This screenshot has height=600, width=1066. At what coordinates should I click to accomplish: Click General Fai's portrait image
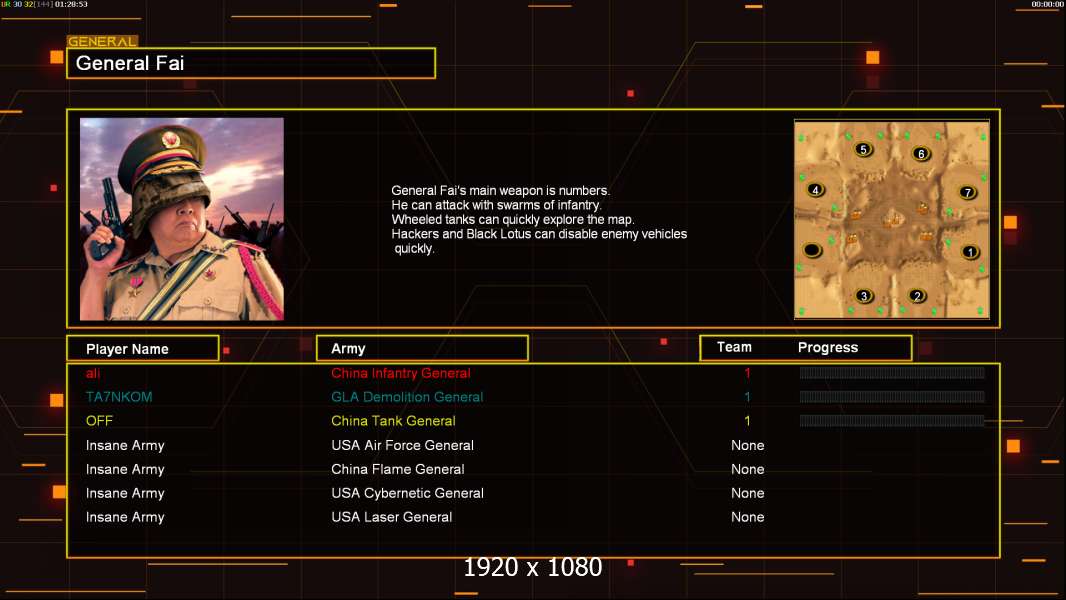(182, 219)
